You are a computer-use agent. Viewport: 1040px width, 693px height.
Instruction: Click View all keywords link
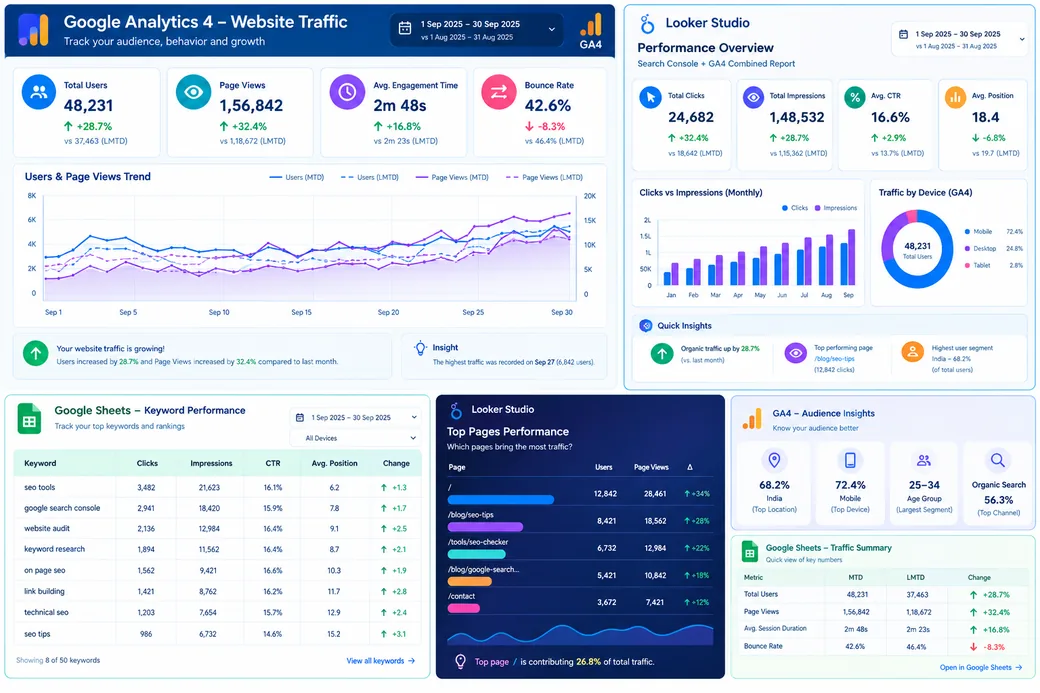tap(381, 661)
